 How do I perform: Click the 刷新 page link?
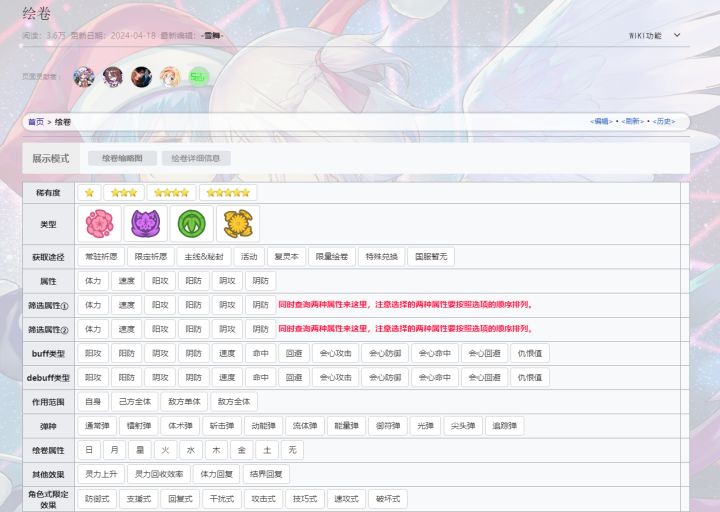(633, 121)
